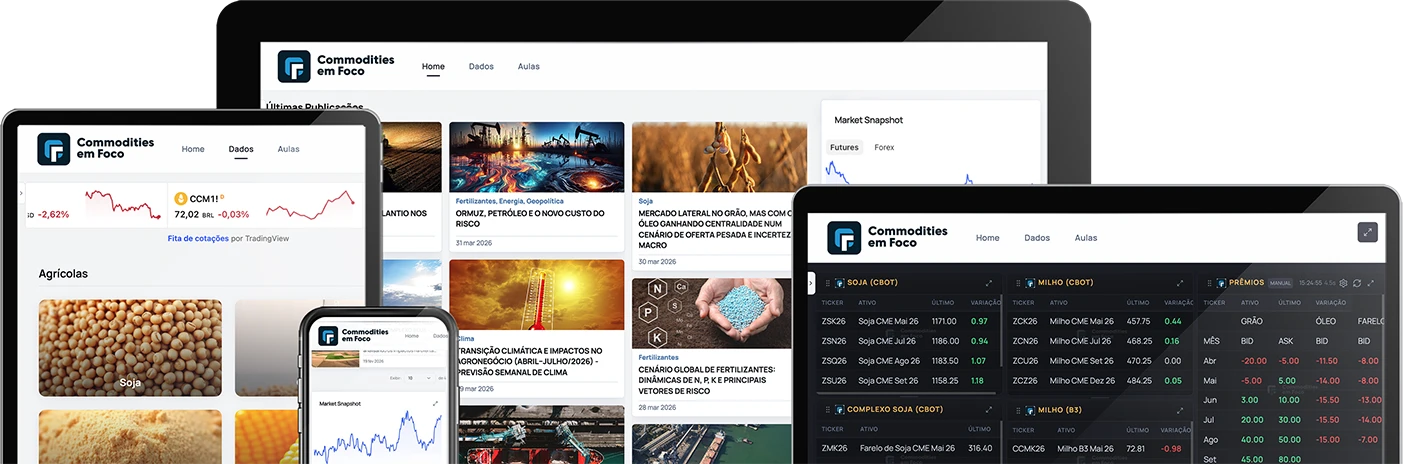Select the Home tab on the left tablet

193,149
